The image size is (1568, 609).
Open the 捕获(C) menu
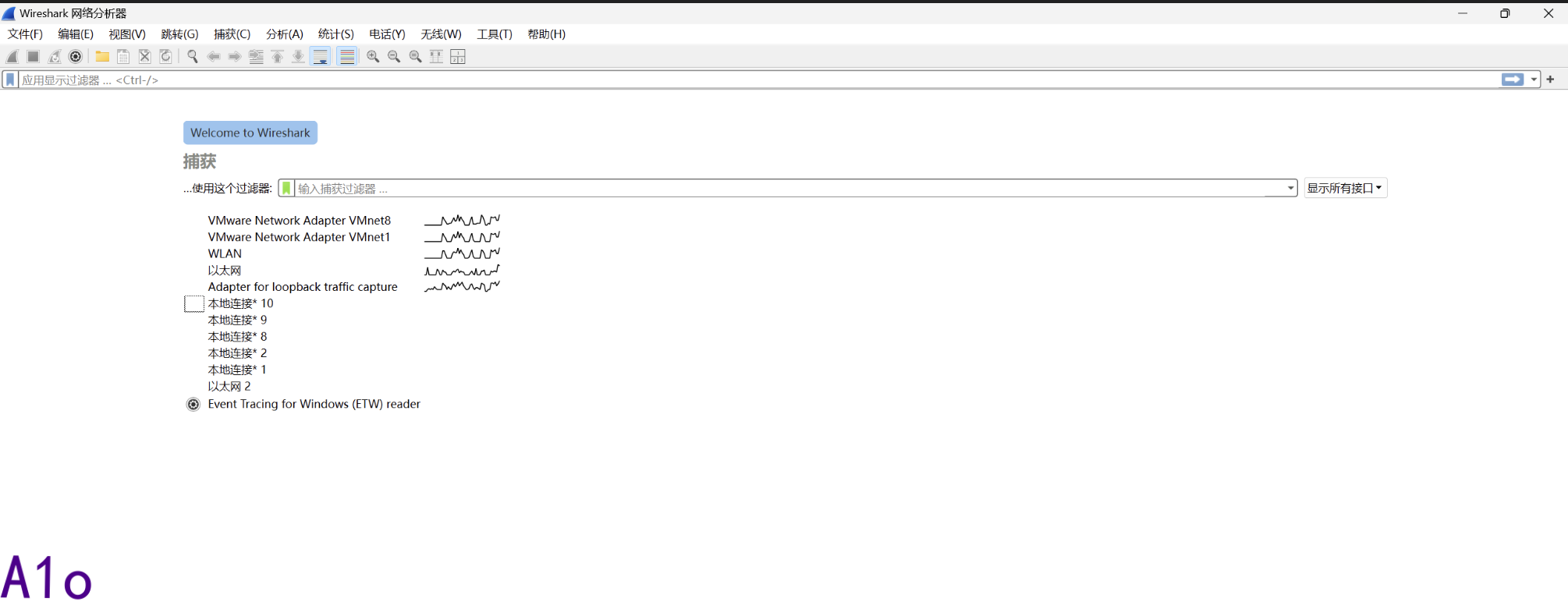pos(232,34)
